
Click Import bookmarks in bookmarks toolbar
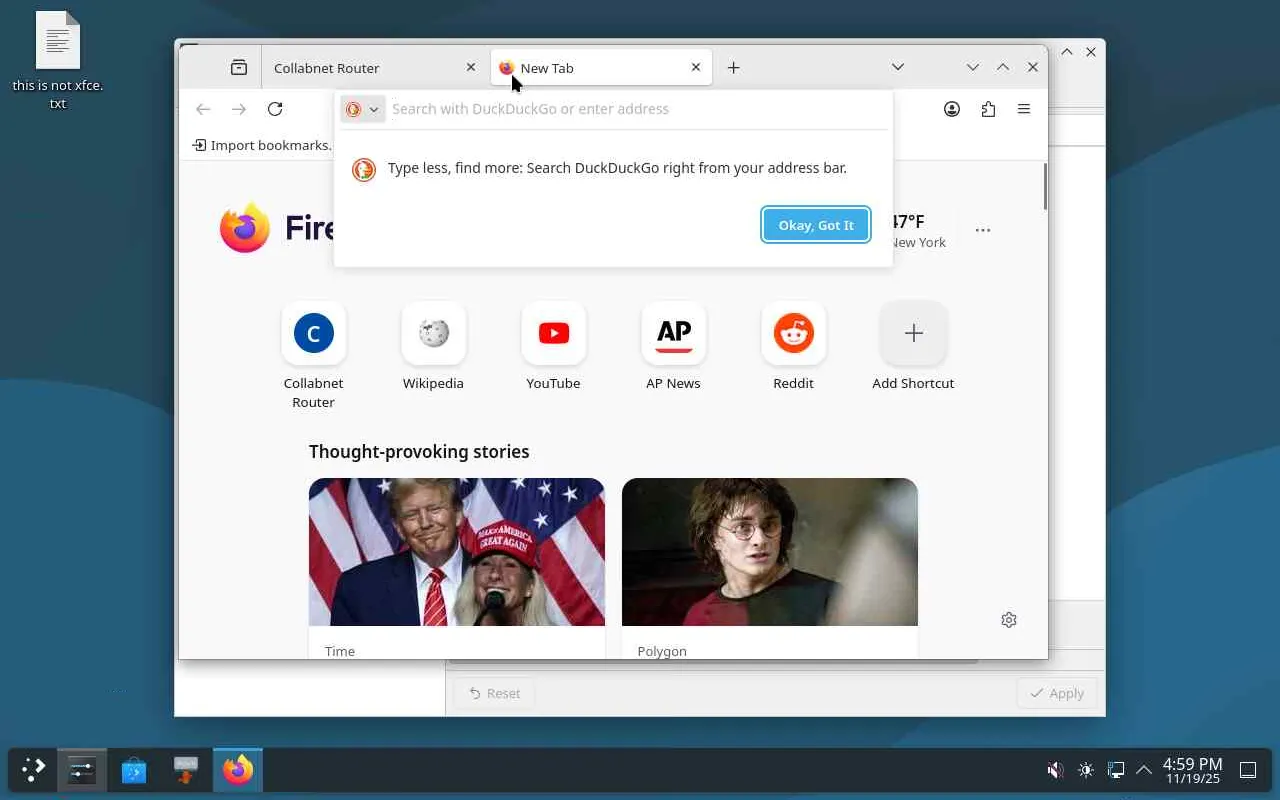click(x=262, y=145)
